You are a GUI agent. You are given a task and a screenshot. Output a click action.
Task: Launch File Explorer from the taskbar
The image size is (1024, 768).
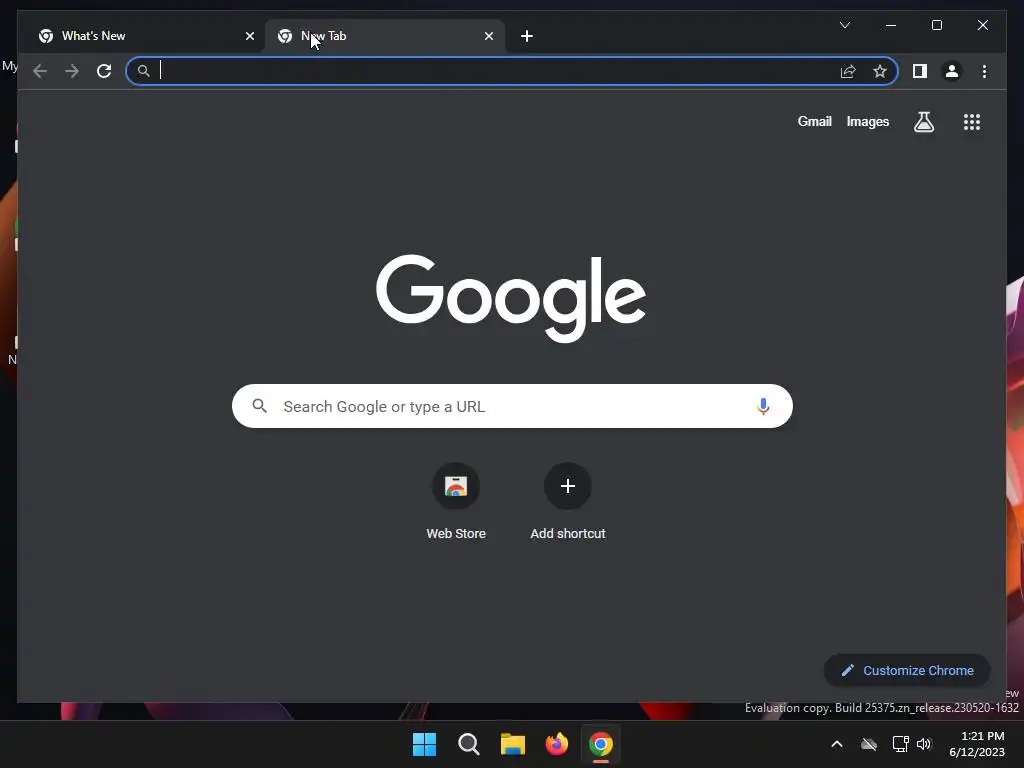coord(513,744)
